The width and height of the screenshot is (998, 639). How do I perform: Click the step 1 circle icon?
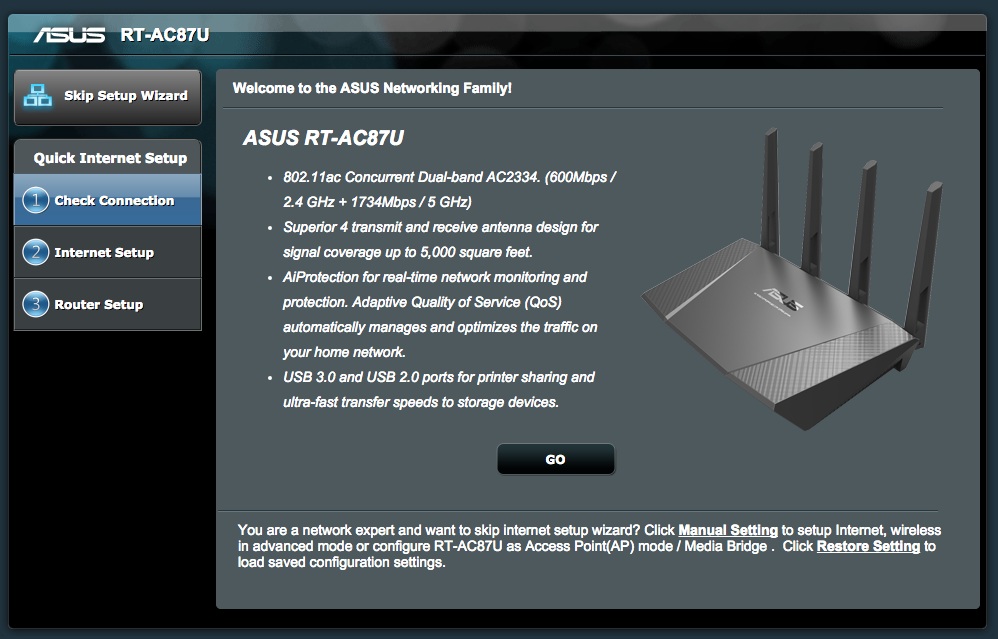36,200
